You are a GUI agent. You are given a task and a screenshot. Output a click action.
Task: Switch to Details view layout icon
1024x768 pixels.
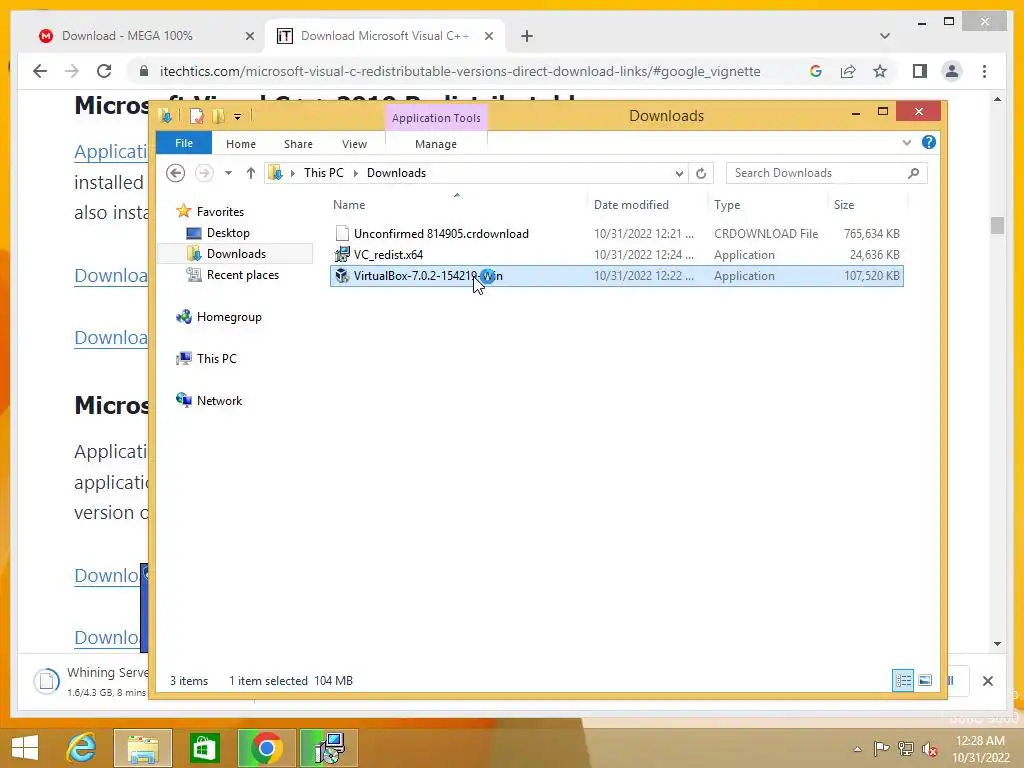903,680
